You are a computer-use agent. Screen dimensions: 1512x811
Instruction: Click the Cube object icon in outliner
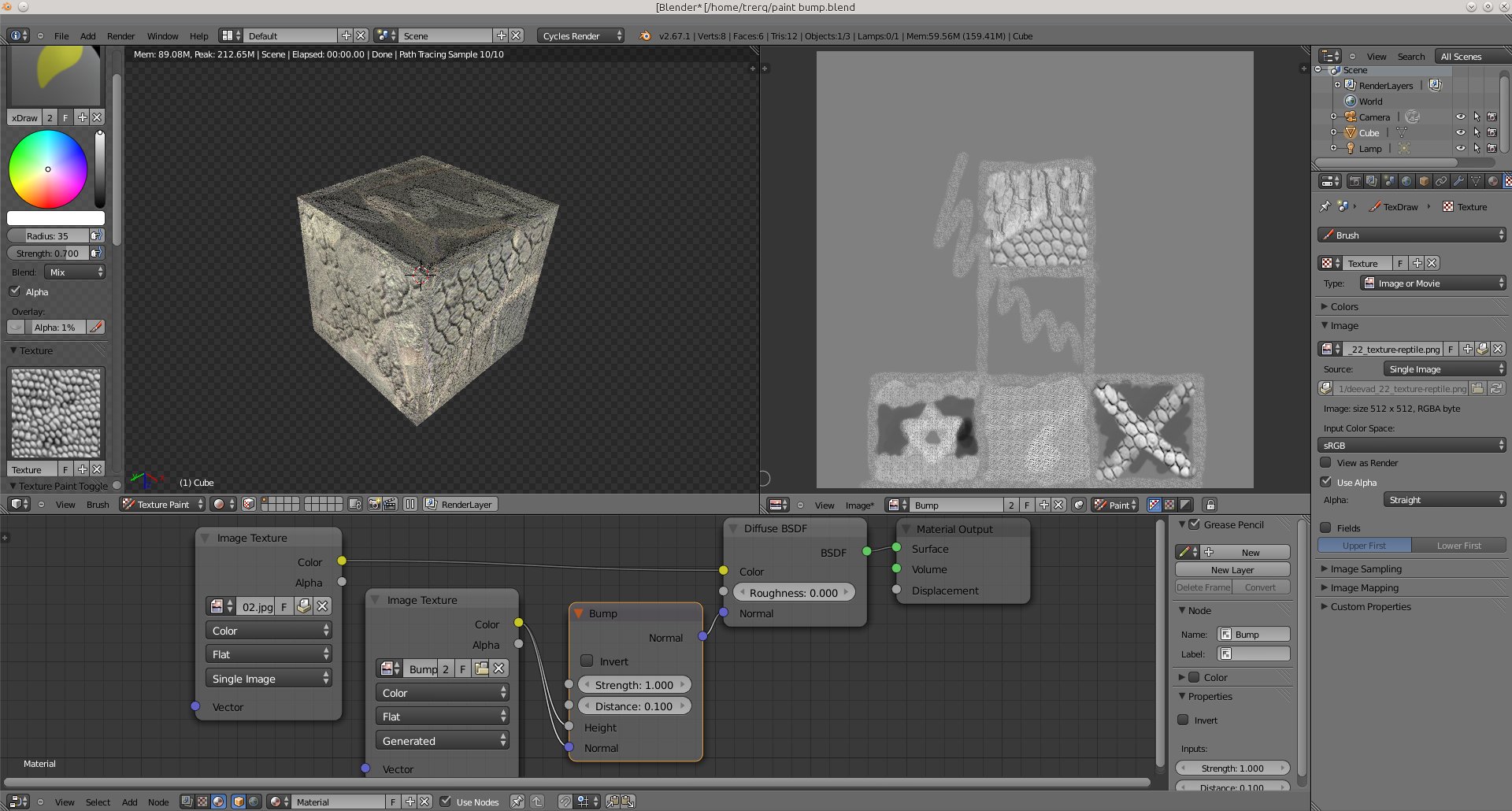pyautogui.click(x=1350, y=133)
